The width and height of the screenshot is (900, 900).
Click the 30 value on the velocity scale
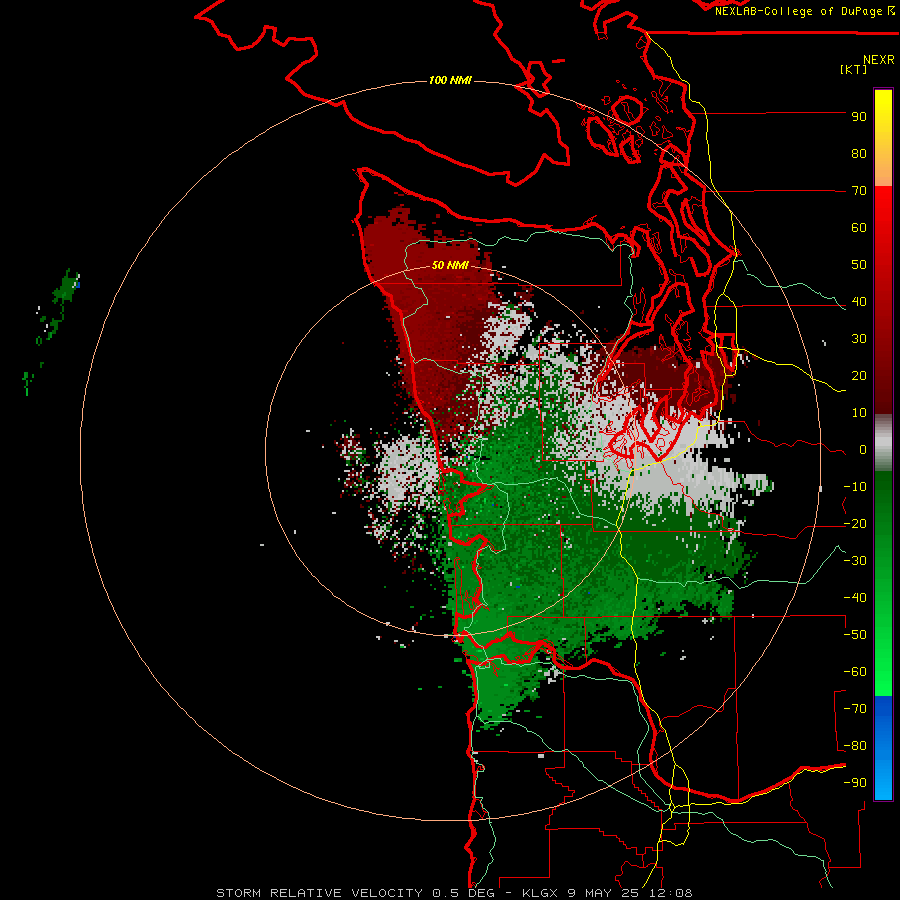[x=859, y=339]
